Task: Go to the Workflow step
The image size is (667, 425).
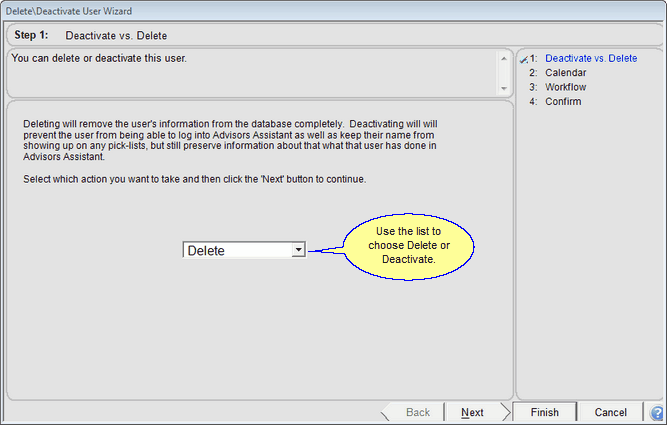Action: pos(565,87)
